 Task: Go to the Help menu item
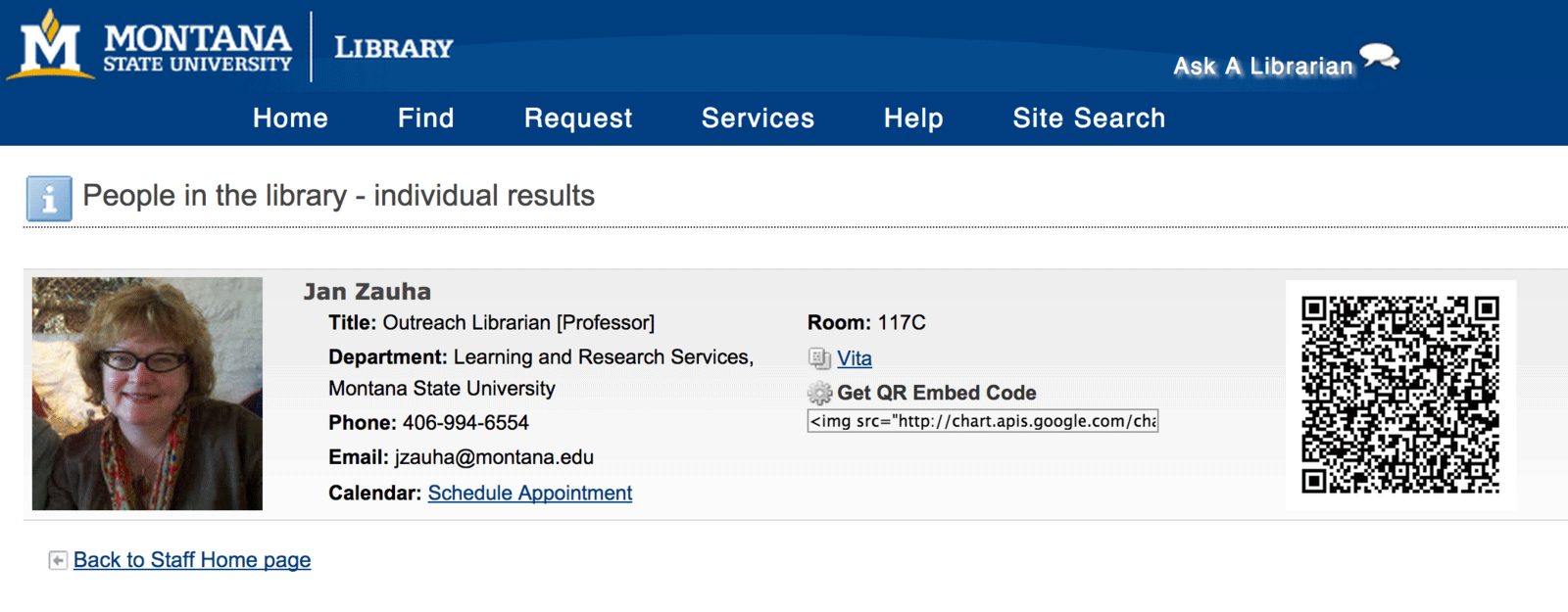(x=913, y=118)
